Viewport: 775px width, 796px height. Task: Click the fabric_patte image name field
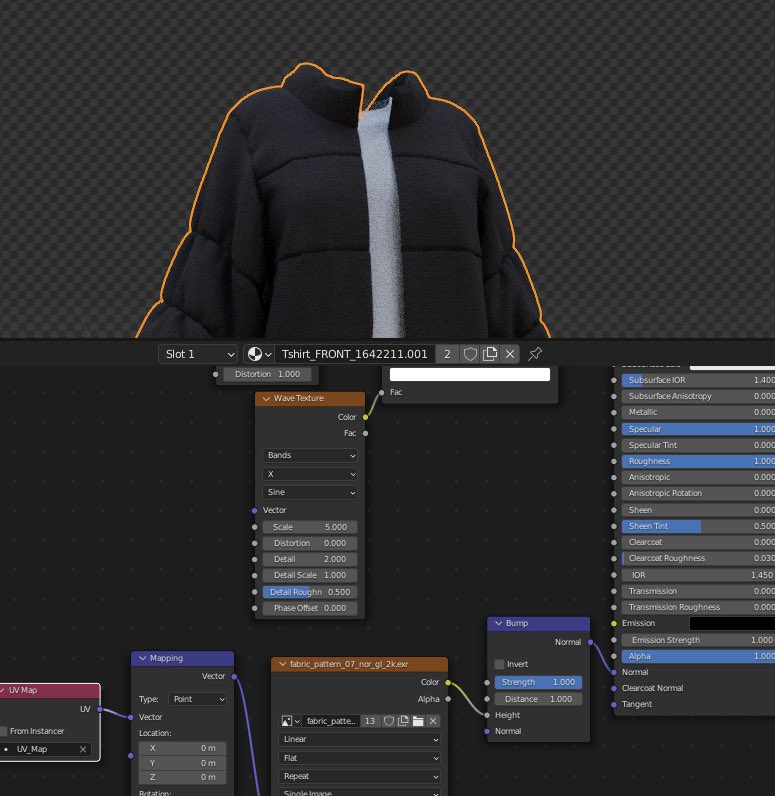pos(331,721)
